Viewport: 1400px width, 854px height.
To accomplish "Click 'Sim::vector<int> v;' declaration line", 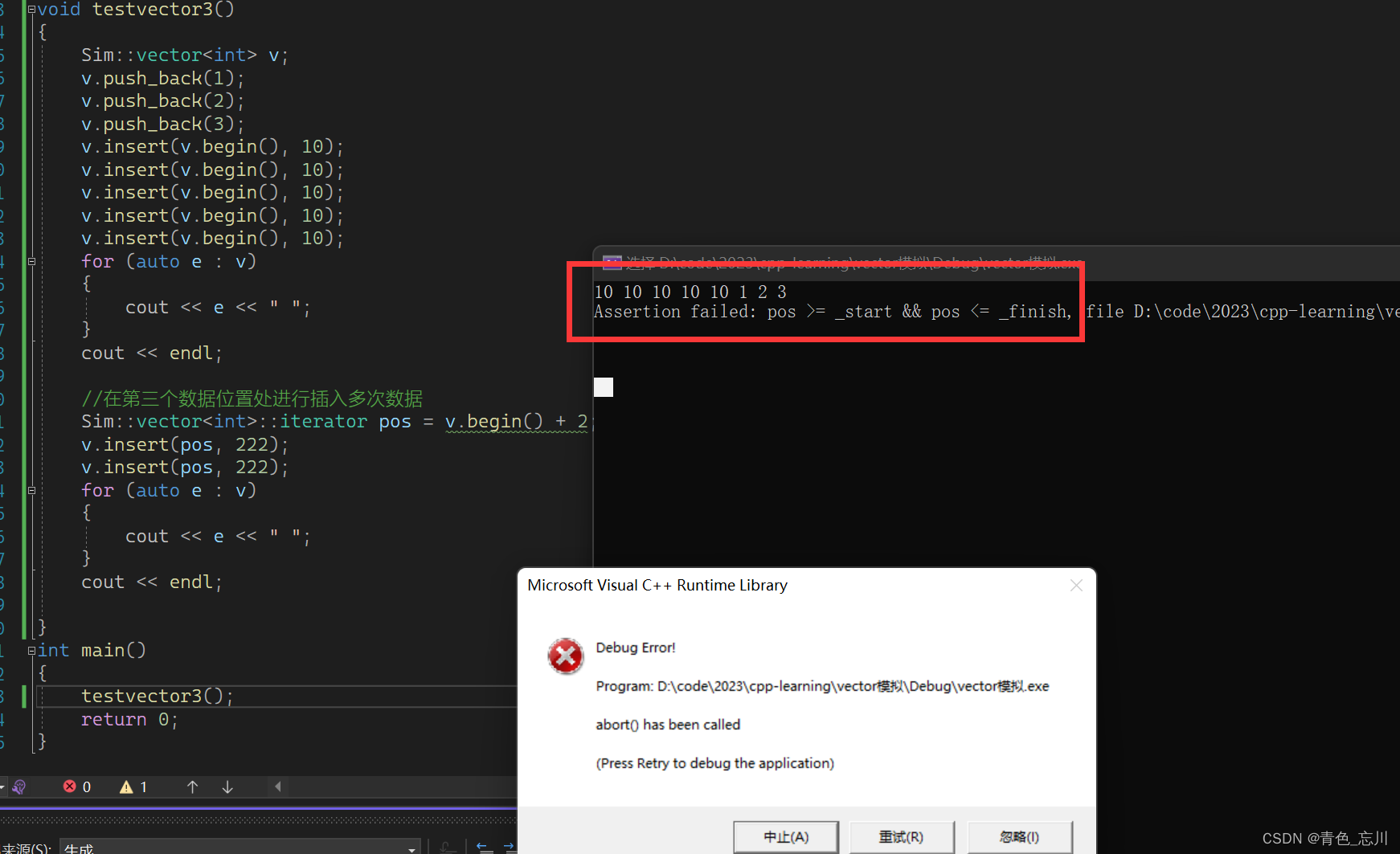I will (x=185, y=55).
